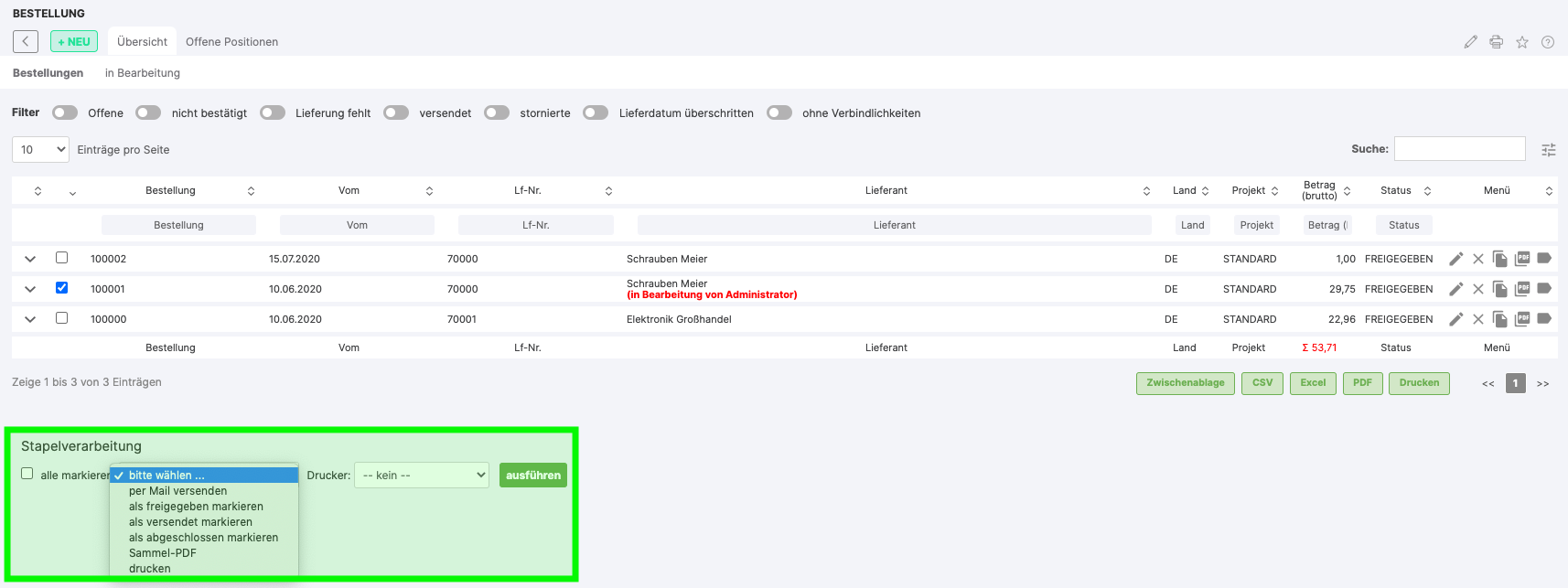Open help via the question mark icon

point(1548,42)
